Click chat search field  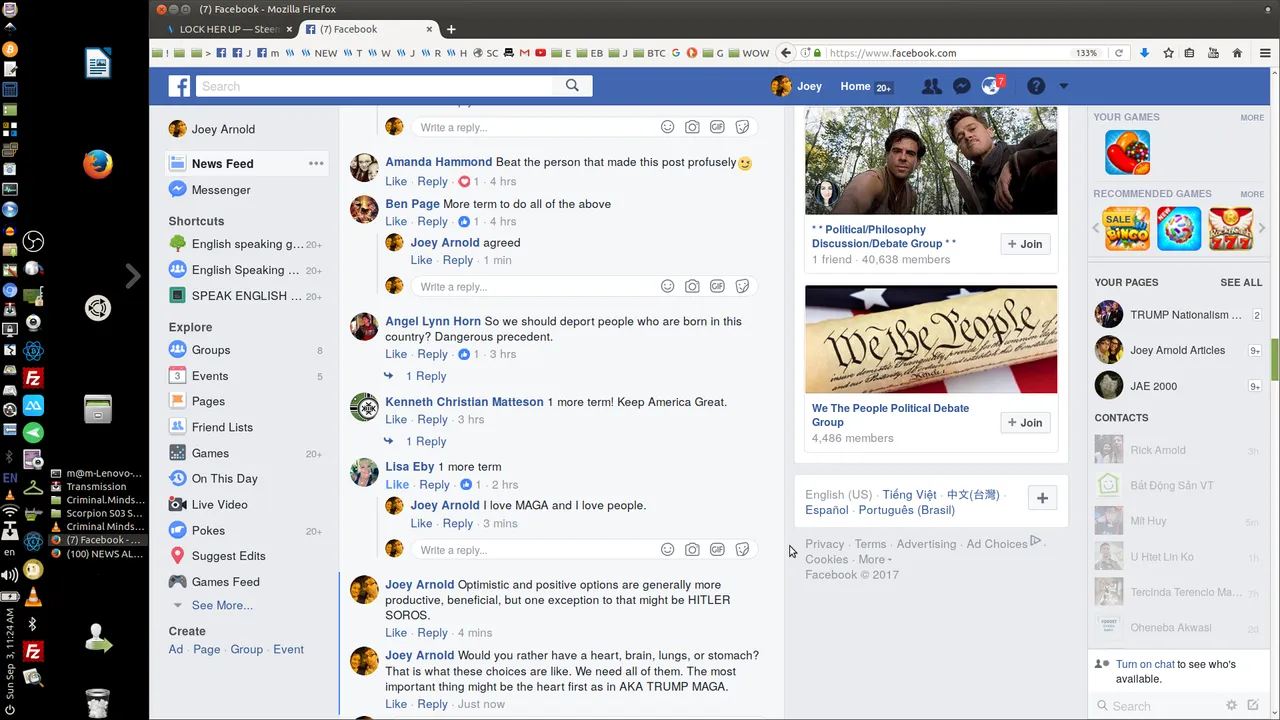pos(1158,706)
